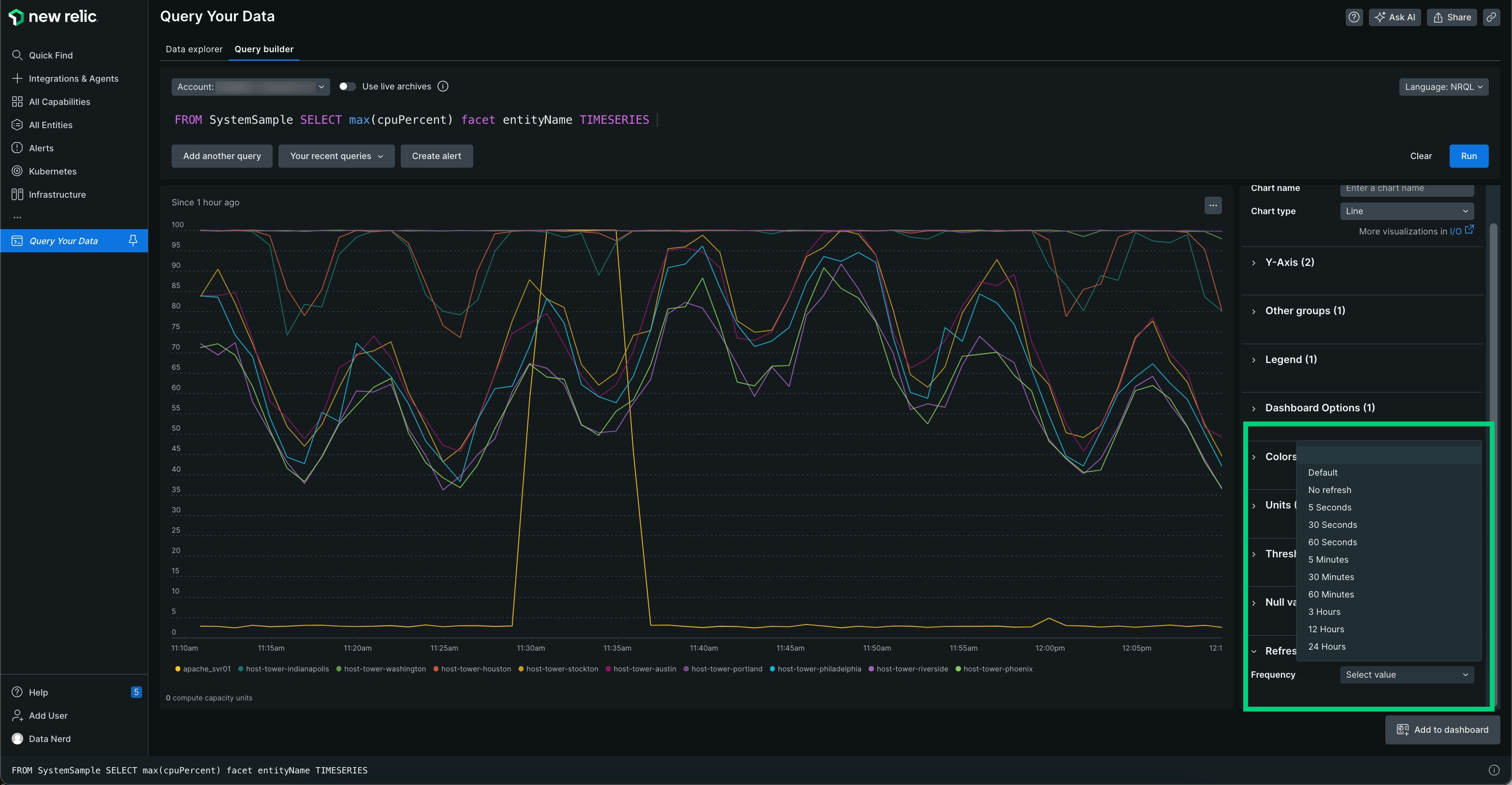Click the Help icon at bottom left
Screen dimensions: 1512x785
[x=17, y=691]
